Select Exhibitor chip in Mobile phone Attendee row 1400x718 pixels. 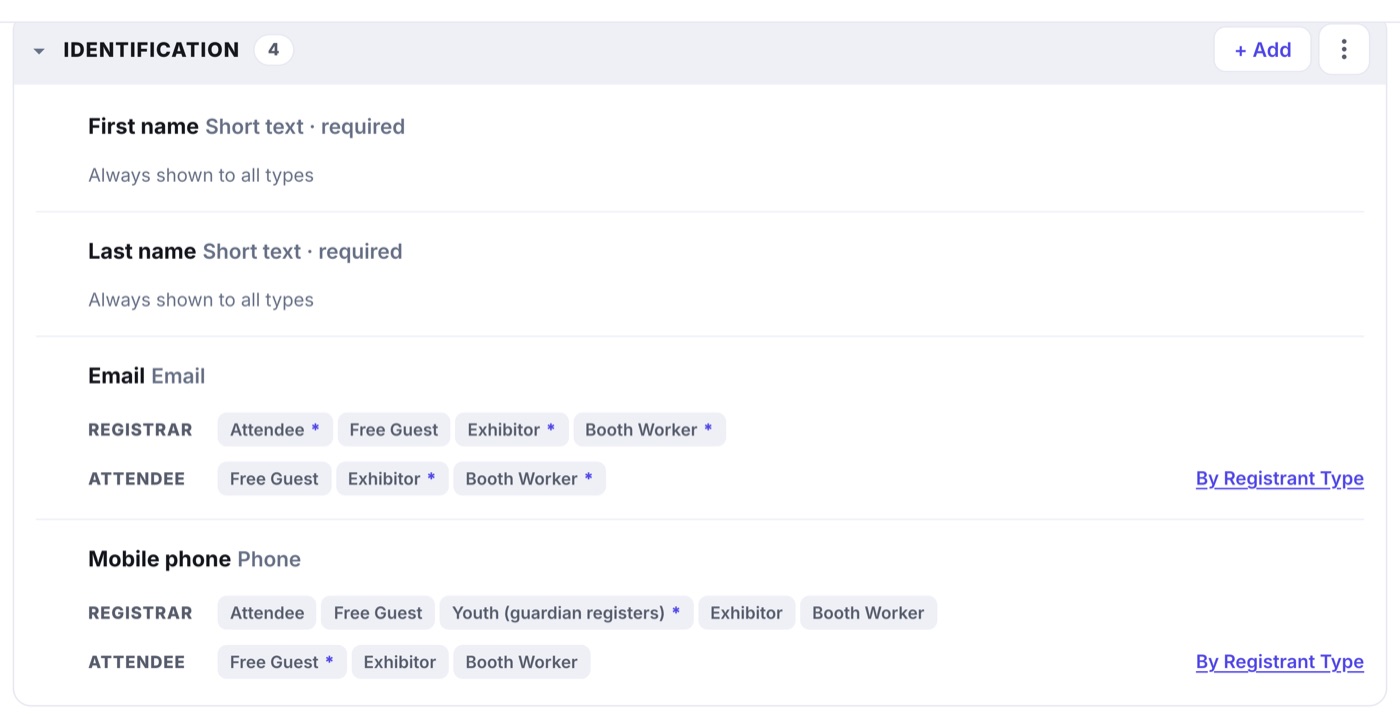point(400,662)
